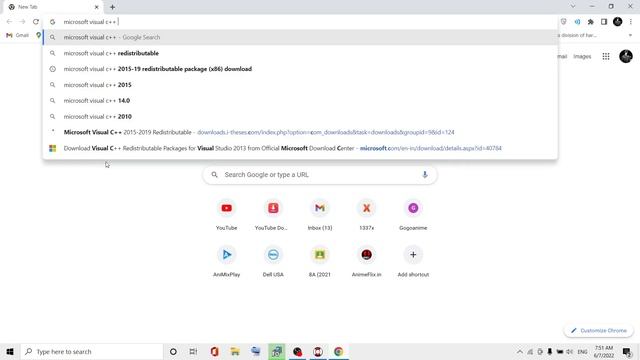Image resolution: width=640 pixels, height=360 pixels.
Task: Open Cortana circle icon on the taskbar
Action: click(x=173, y=351)
